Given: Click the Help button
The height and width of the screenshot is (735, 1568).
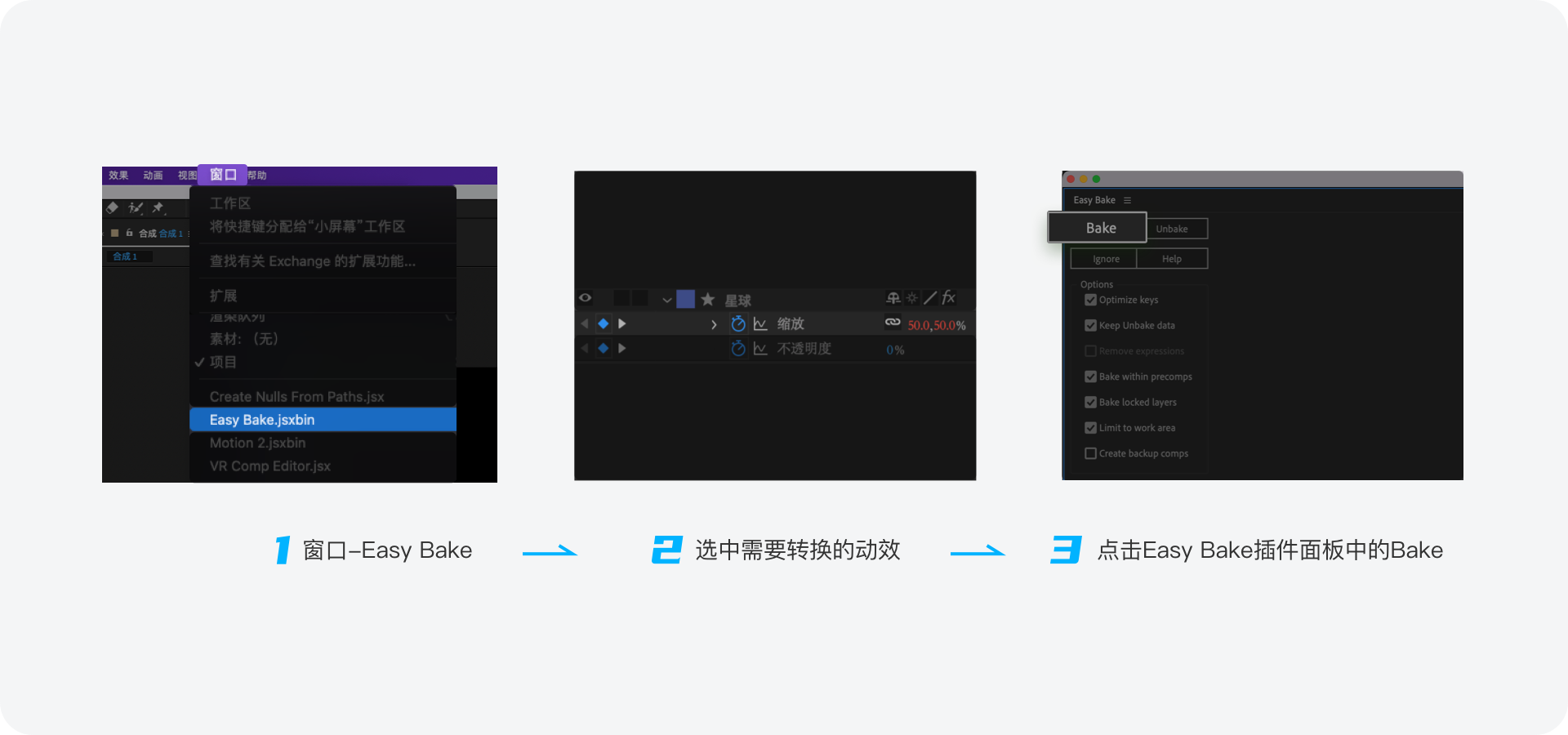Looking at the screenshot, I should click(1172, 259).
